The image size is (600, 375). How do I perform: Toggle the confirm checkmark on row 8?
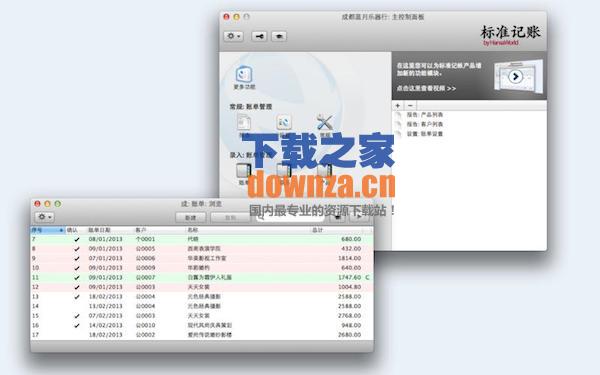tap(77, 249)
